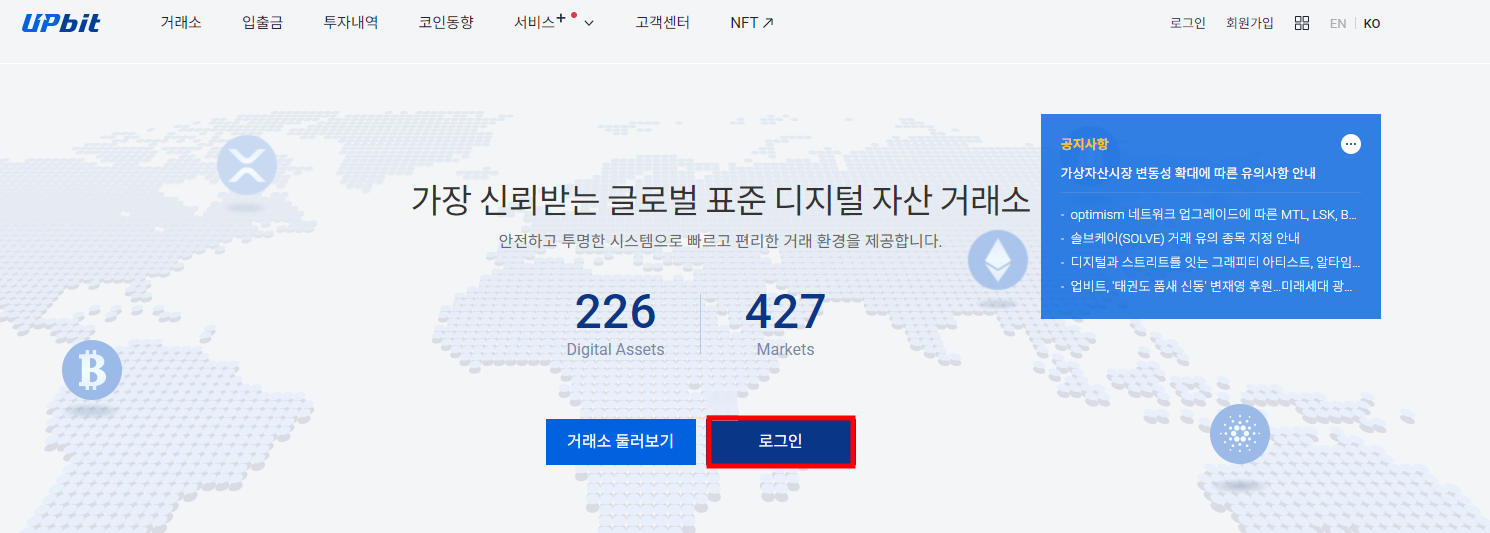Switch language to KO
The width and height of the screenshot is (1490, 533).
click(1372, 23)
